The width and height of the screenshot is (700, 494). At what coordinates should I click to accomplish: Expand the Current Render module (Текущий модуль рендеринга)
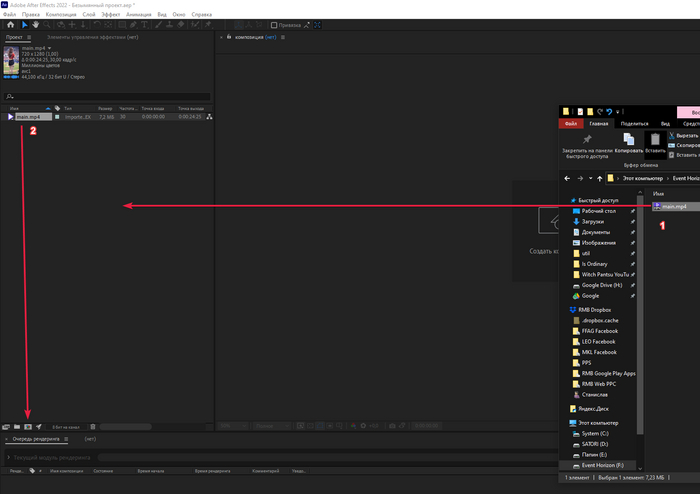(8, 457)
